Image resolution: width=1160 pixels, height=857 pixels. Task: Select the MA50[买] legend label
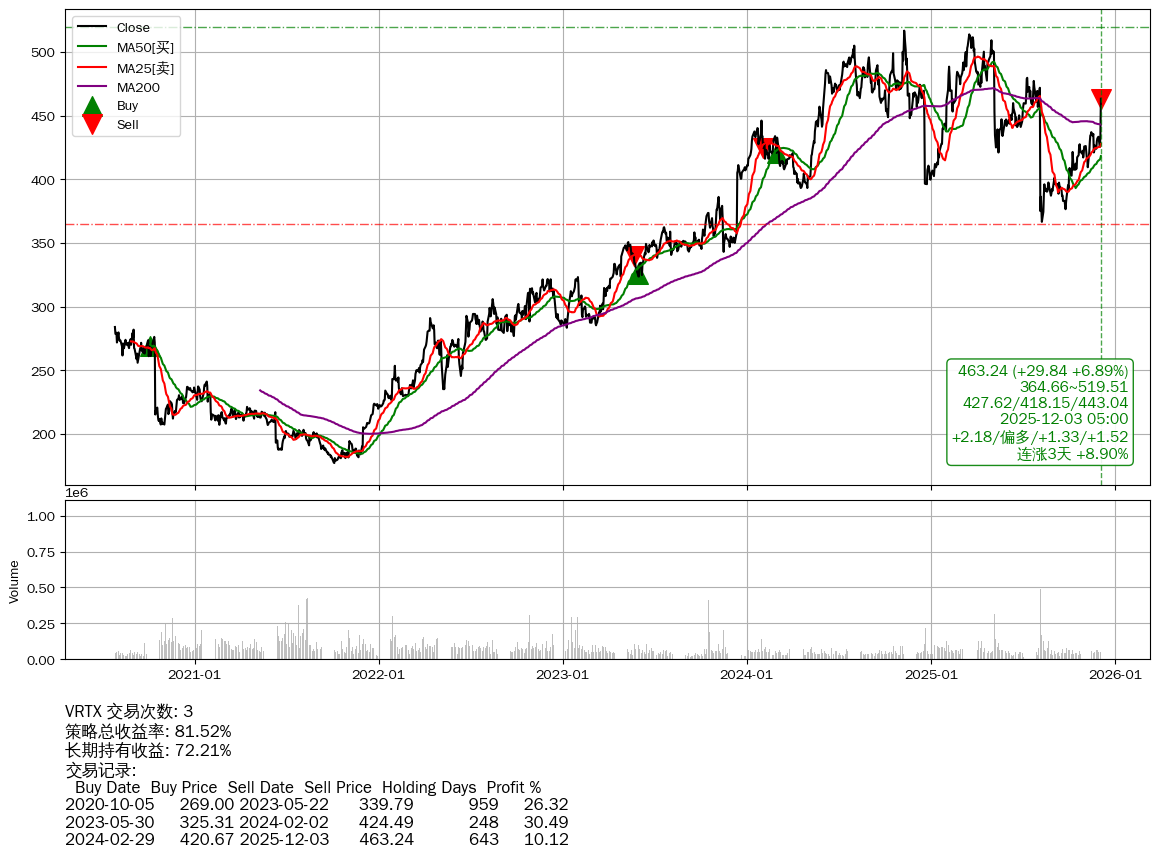coord(145,48)
